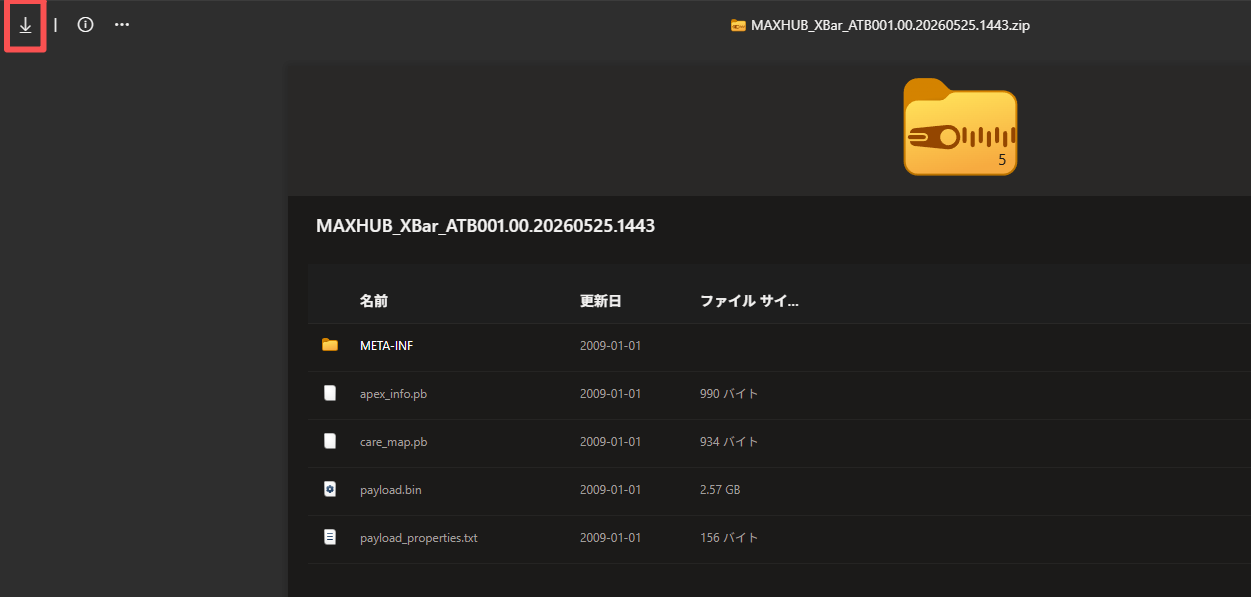Sort by the 更新日 column header
Screen dimensions: 1251x597
tap(601, 300)
